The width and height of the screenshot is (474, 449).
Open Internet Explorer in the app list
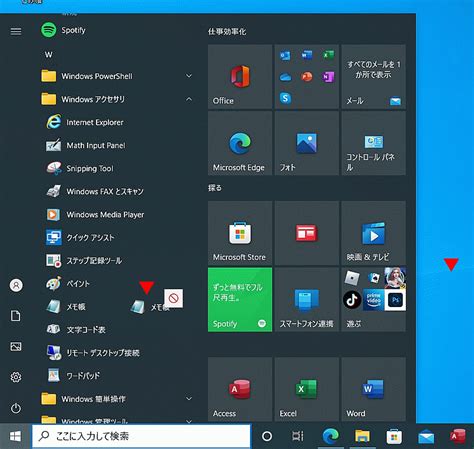tap(117, 122)
